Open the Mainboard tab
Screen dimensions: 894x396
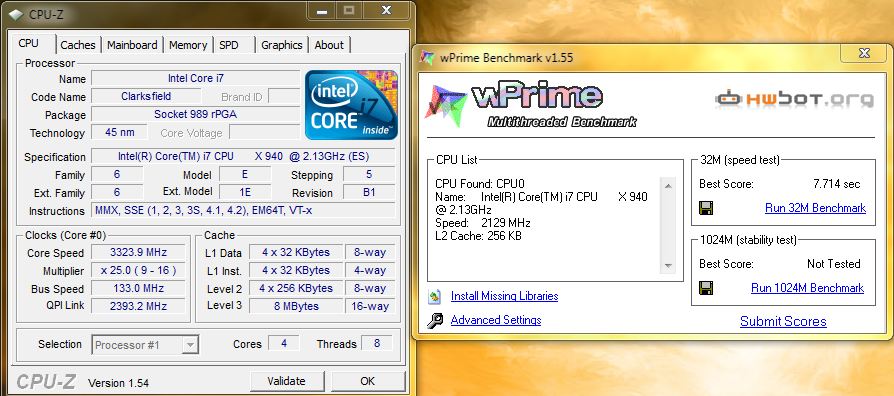[132, 45]
